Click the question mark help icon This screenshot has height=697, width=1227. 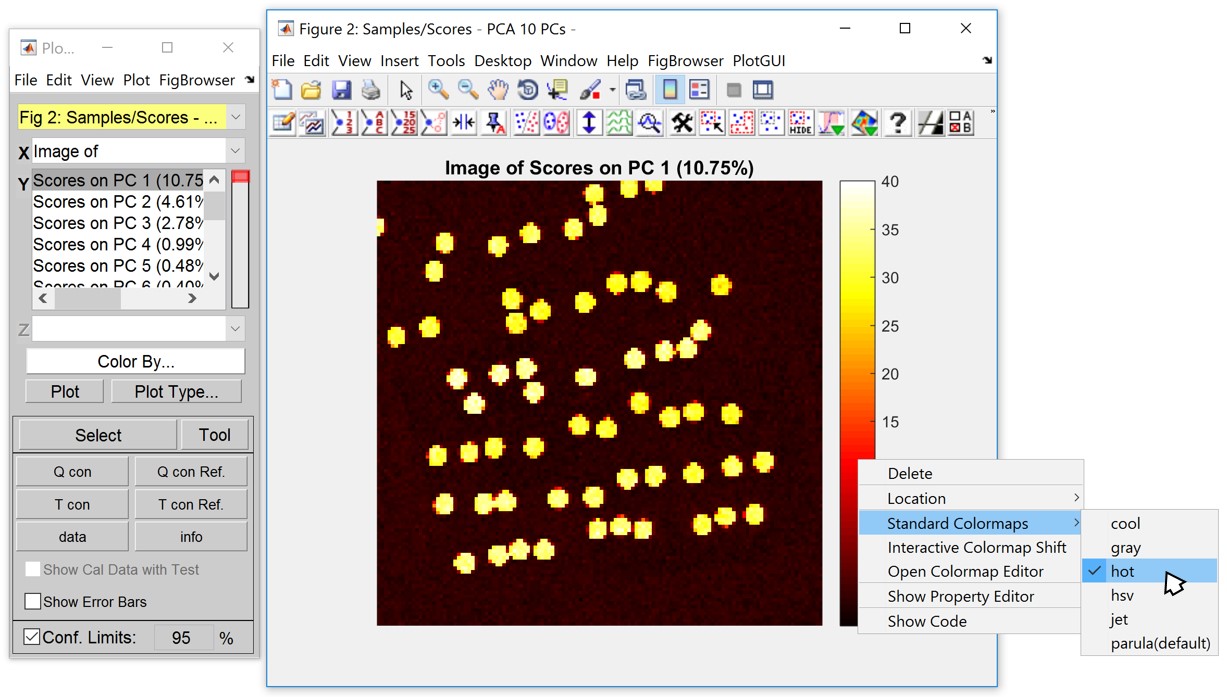(x=898, y=123)
